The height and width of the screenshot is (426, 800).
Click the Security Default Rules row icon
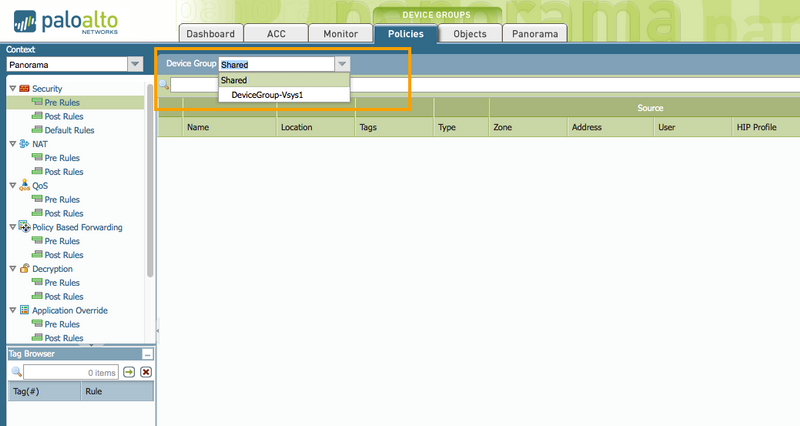(37, 130)
